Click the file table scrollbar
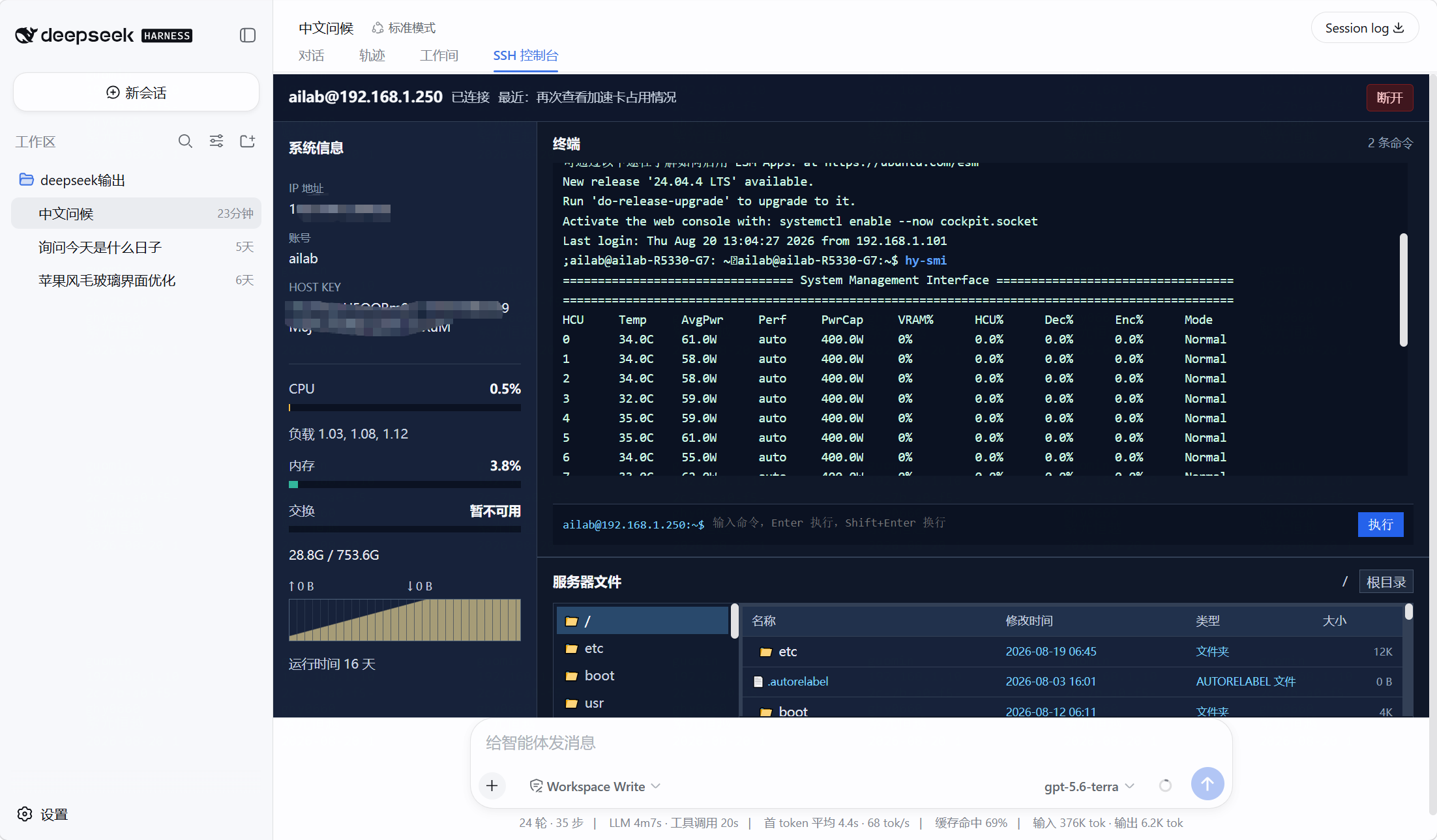The width and height of the screenshot is (1437, 840). pyautogui.click(x=1409, y=611)
